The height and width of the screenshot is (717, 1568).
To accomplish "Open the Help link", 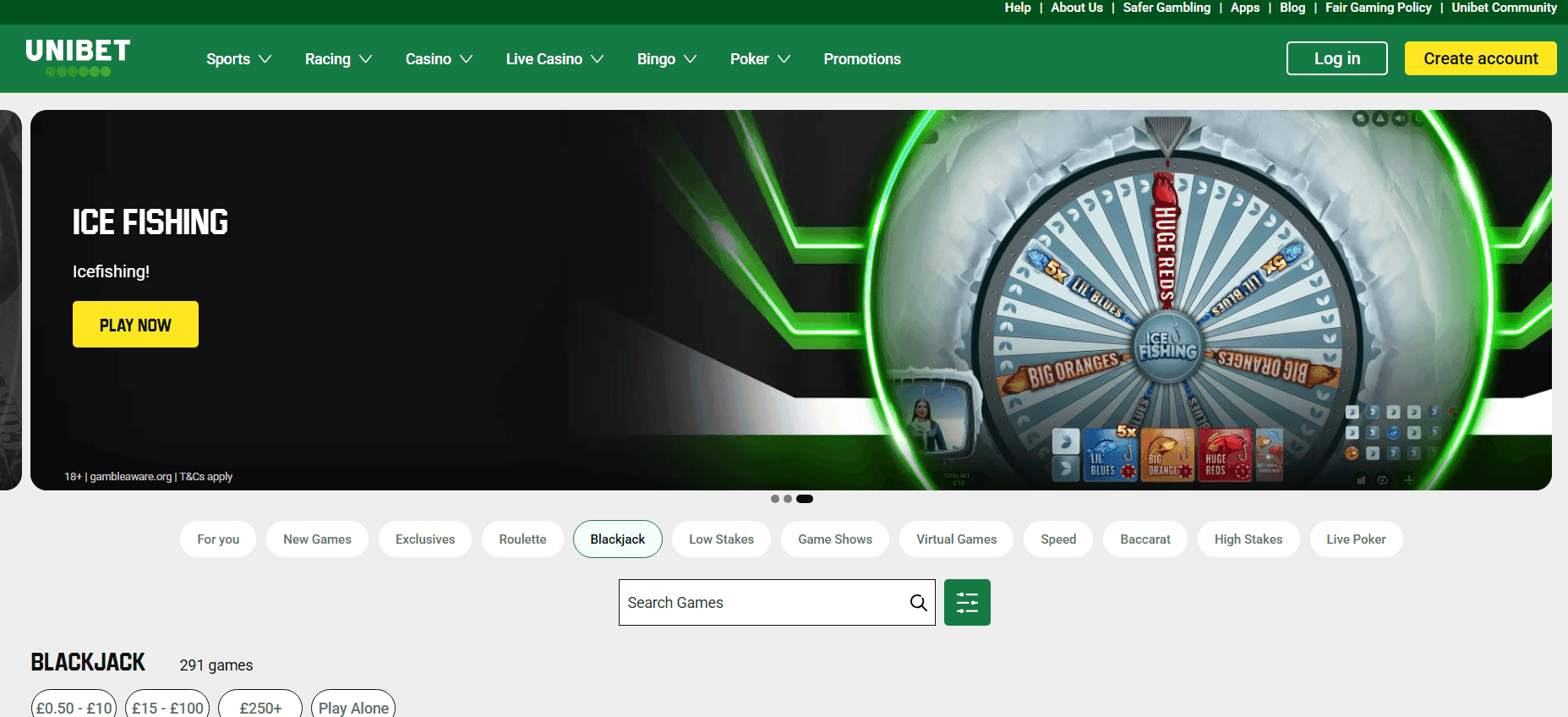I will [1018, 8].
